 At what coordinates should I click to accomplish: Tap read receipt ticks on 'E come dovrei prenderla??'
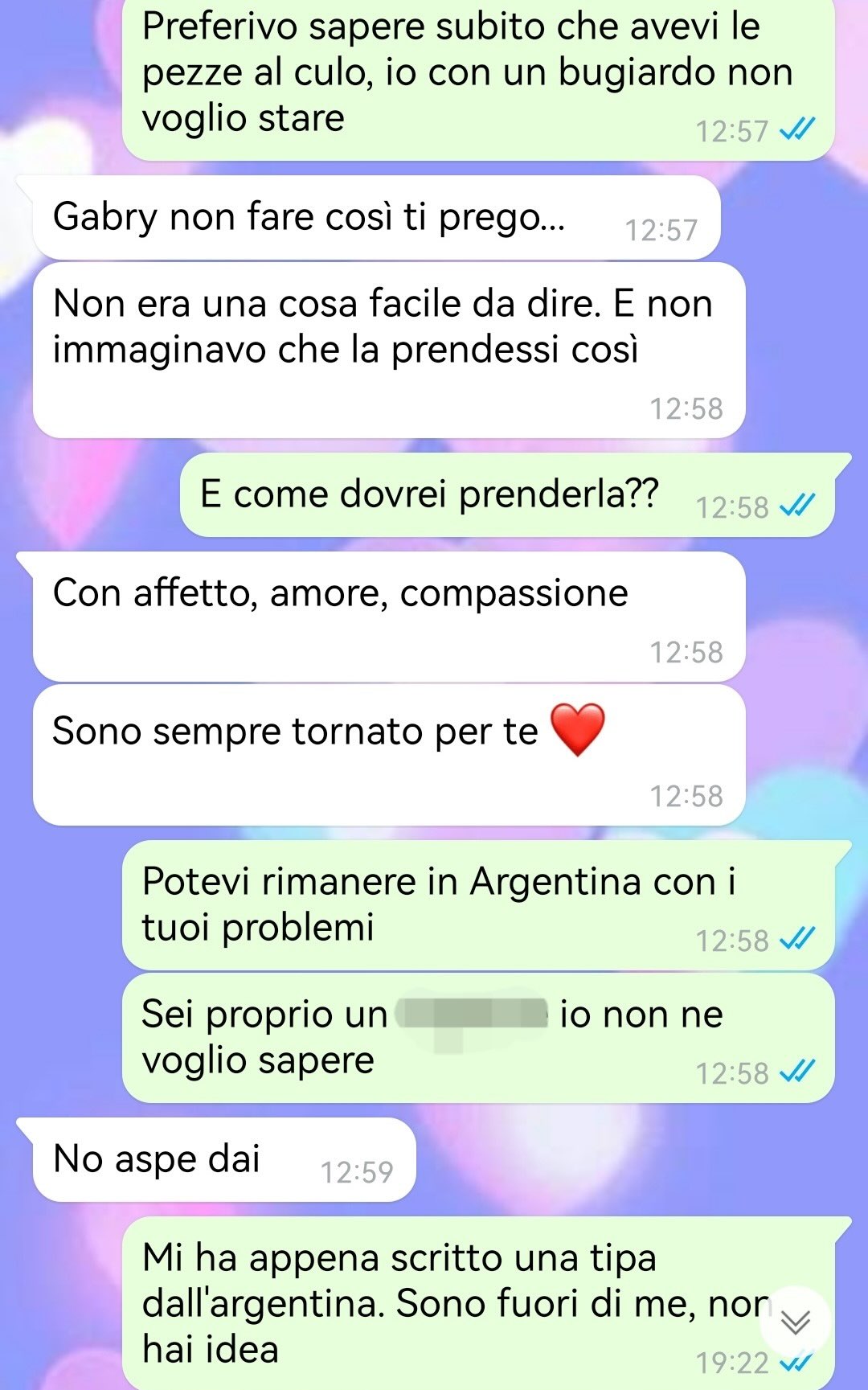point(798,506)
